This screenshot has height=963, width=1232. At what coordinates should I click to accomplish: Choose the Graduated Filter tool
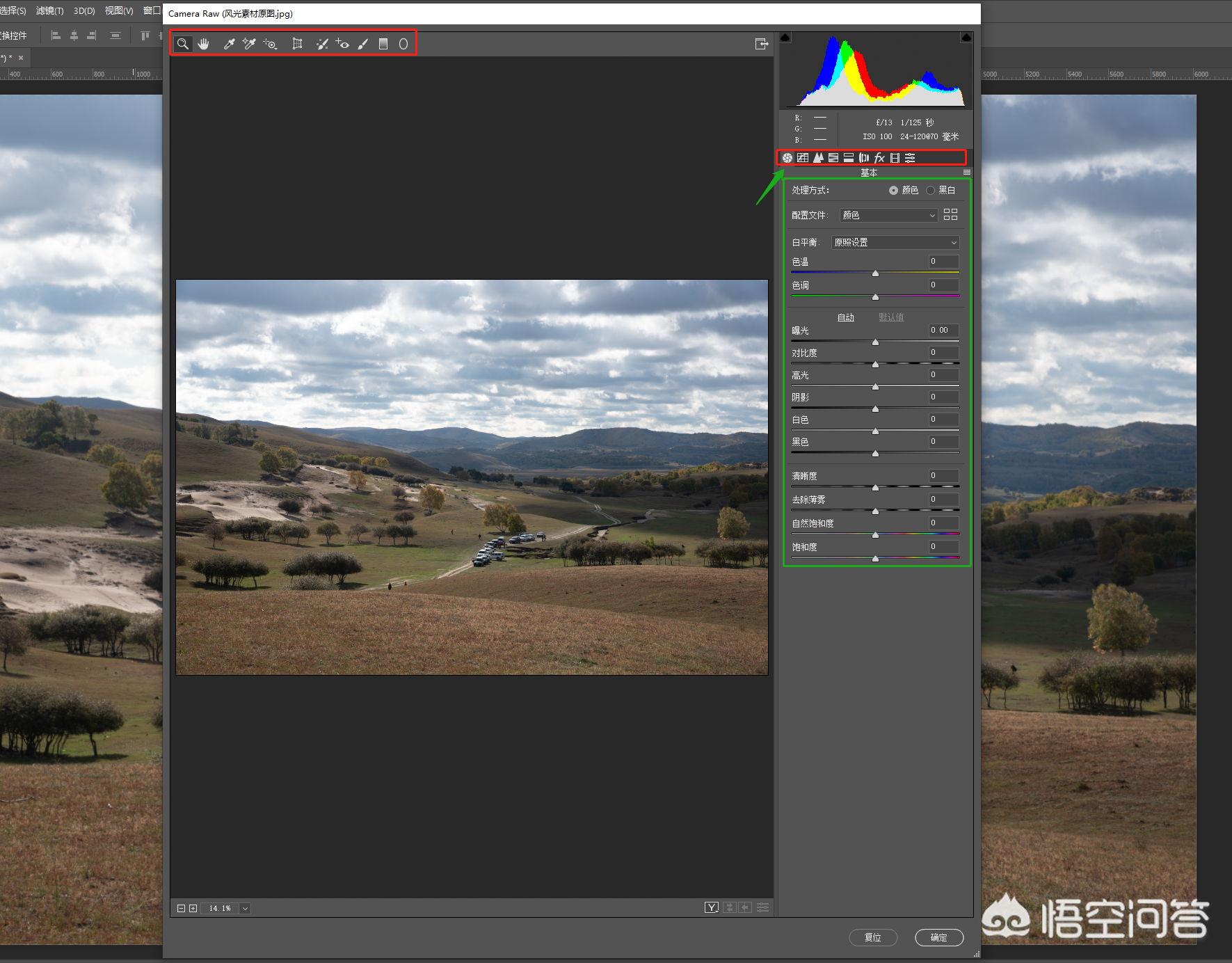tap(383, 44)
